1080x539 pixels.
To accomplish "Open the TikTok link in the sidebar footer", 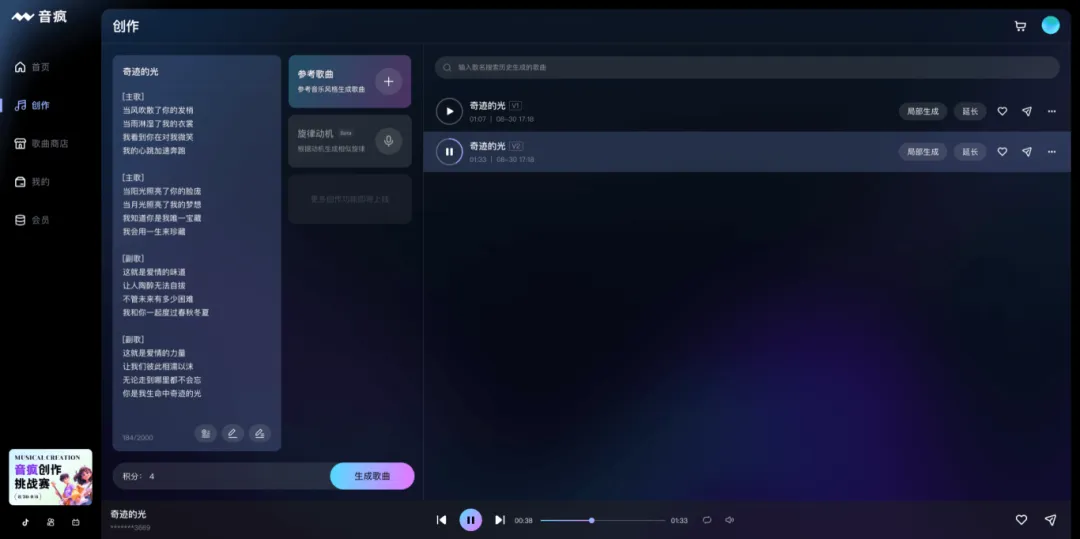I will [26, 522].
